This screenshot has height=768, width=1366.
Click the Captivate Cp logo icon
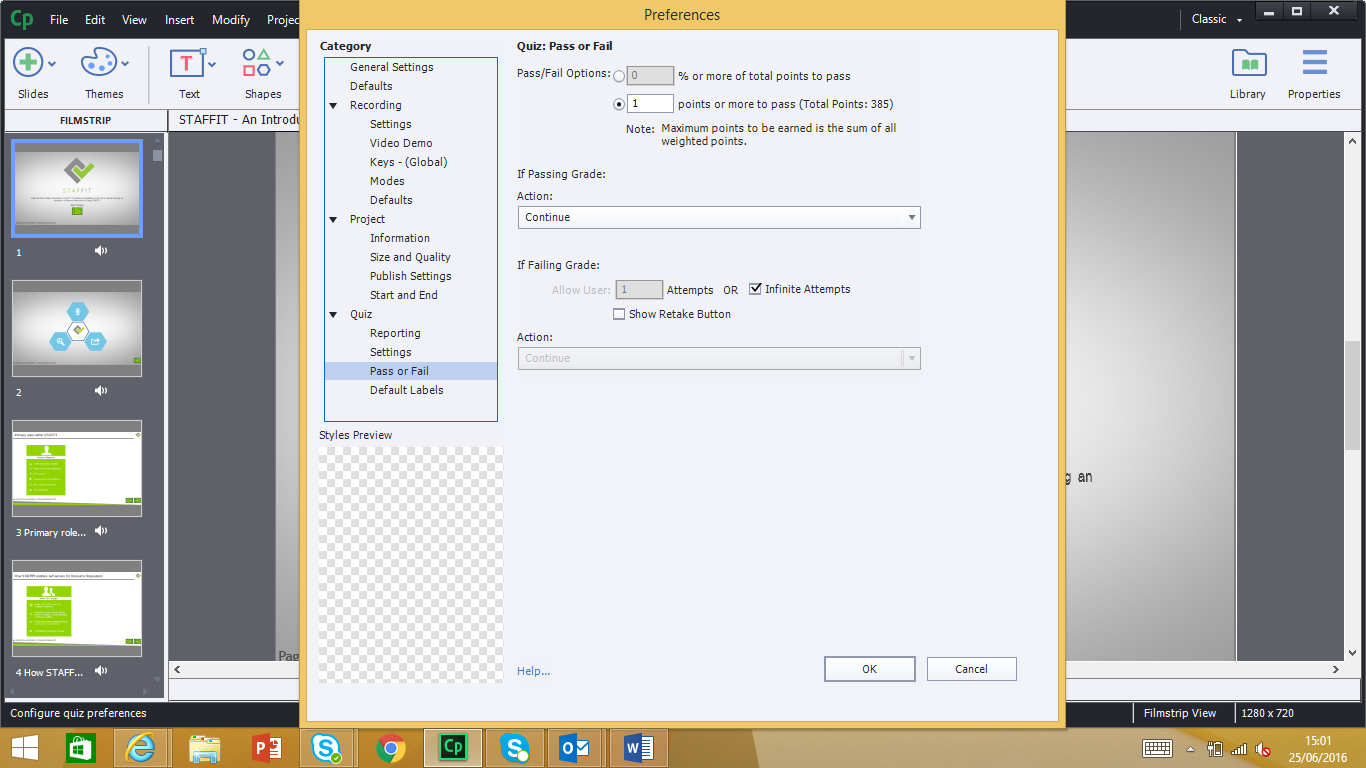(20, 19)
